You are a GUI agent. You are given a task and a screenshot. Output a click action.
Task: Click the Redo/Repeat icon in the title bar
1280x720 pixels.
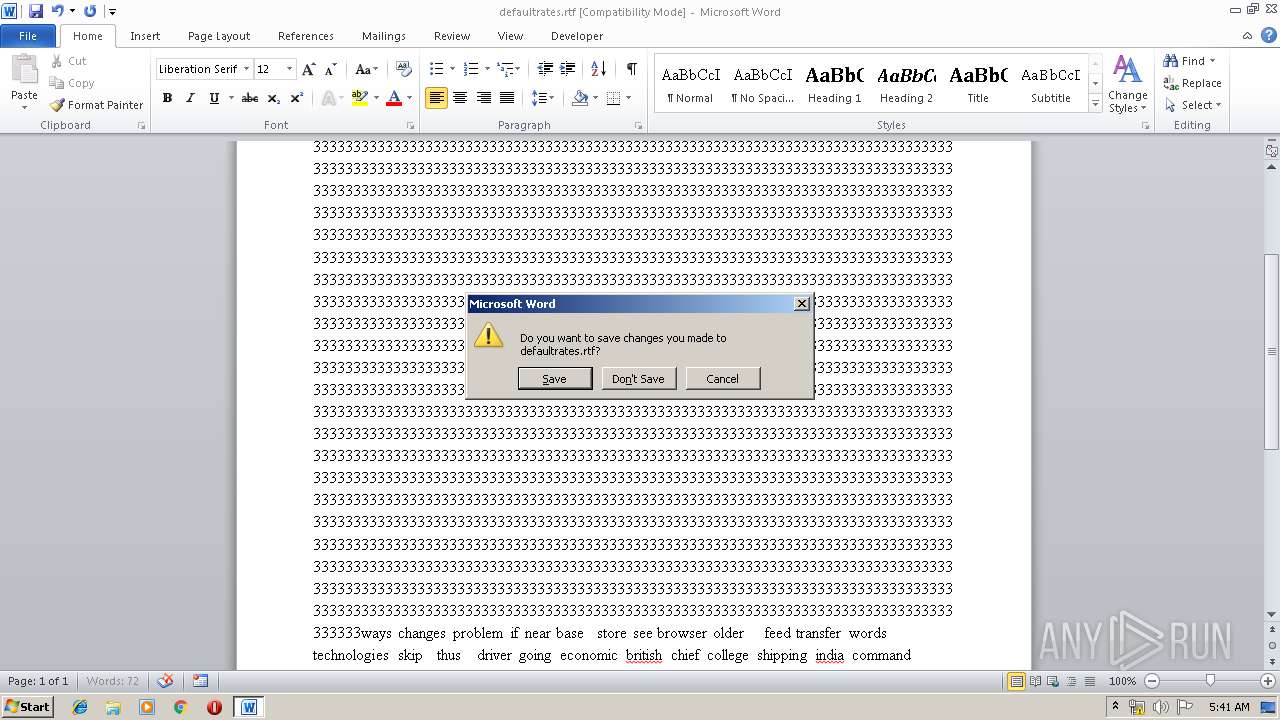(90, 11)
